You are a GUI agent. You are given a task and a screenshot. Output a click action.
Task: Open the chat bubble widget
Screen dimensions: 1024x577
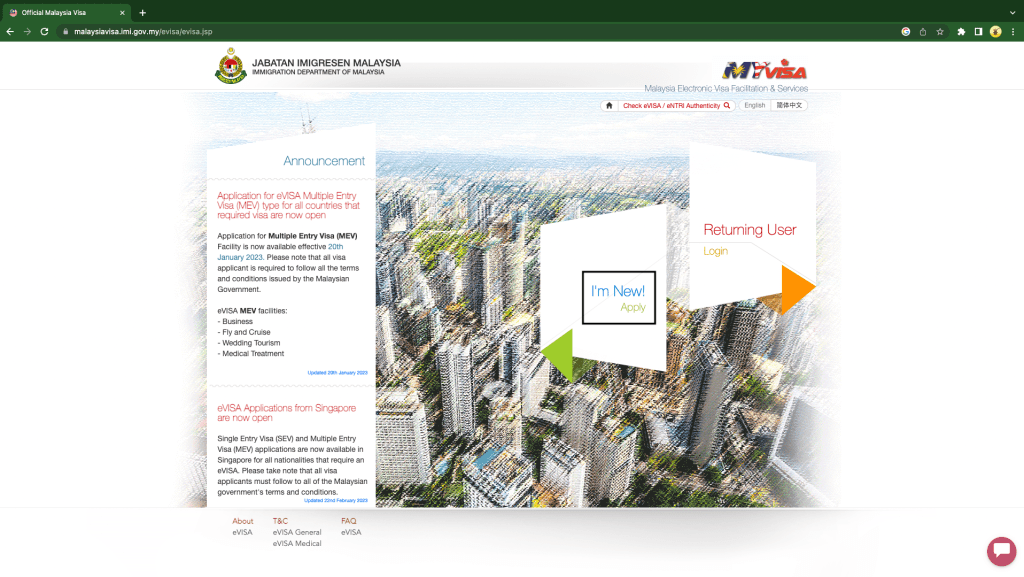(1001, 551)
